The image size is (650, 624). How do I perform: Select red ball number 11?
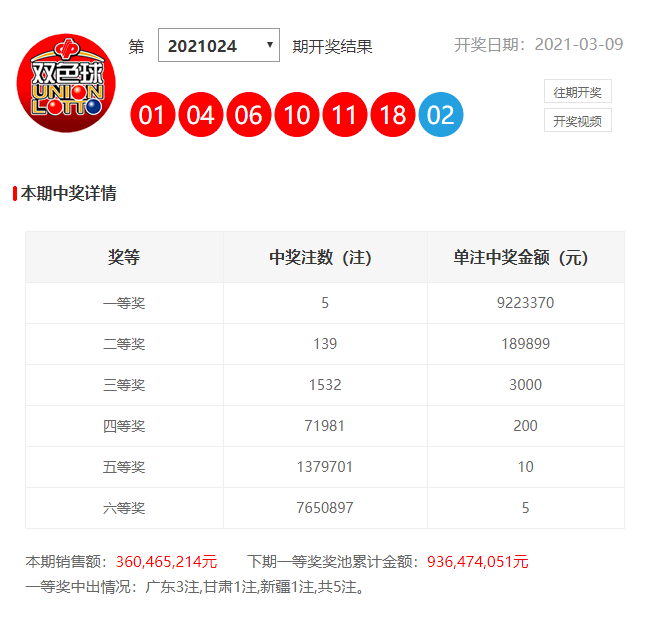344,115
